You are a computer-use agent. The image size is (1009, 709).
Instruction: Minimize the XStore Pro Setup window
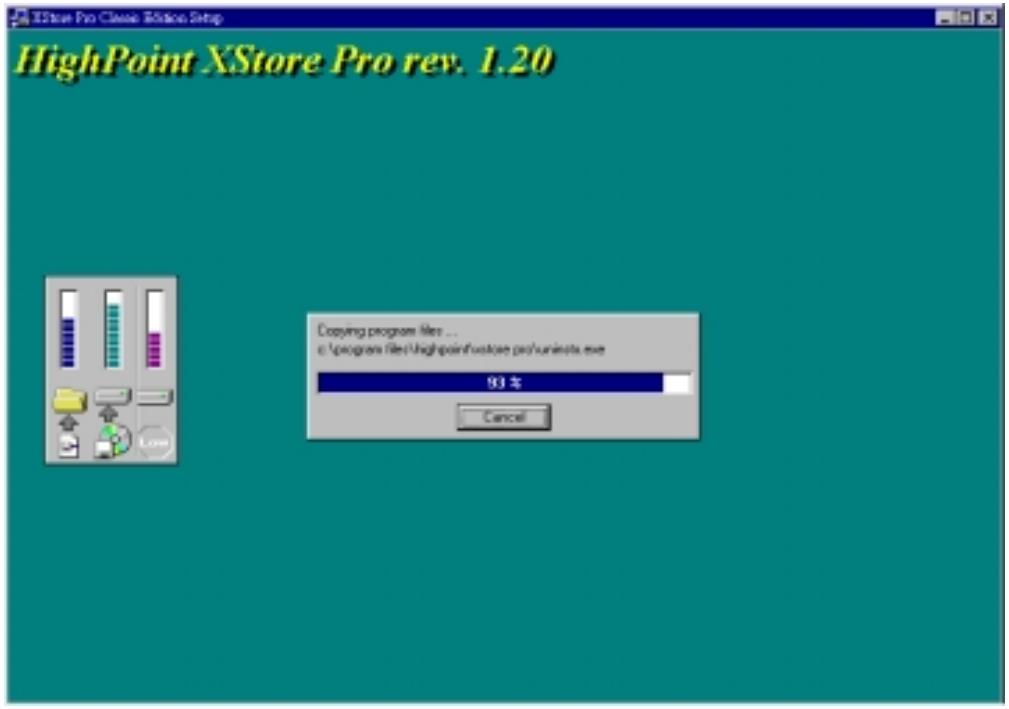click(945, 17)
